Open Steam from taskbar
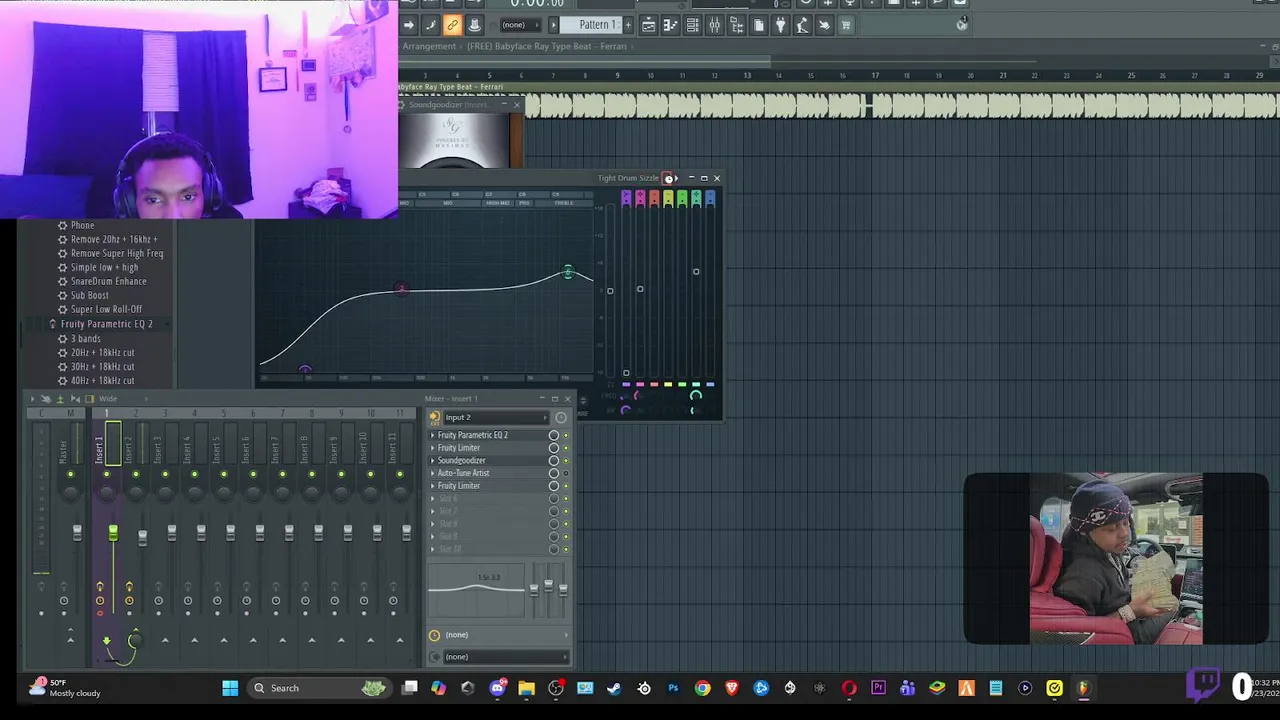The image size is (1280, 720). pos(614,688)
